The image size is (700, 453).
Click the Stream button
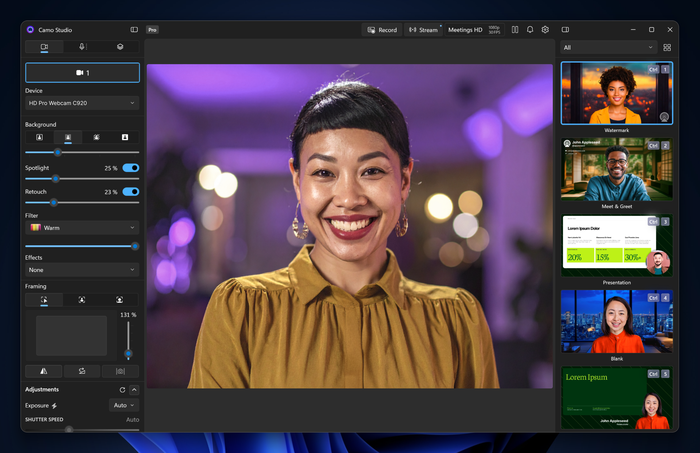pyautogui.click(x=423, y=30)
